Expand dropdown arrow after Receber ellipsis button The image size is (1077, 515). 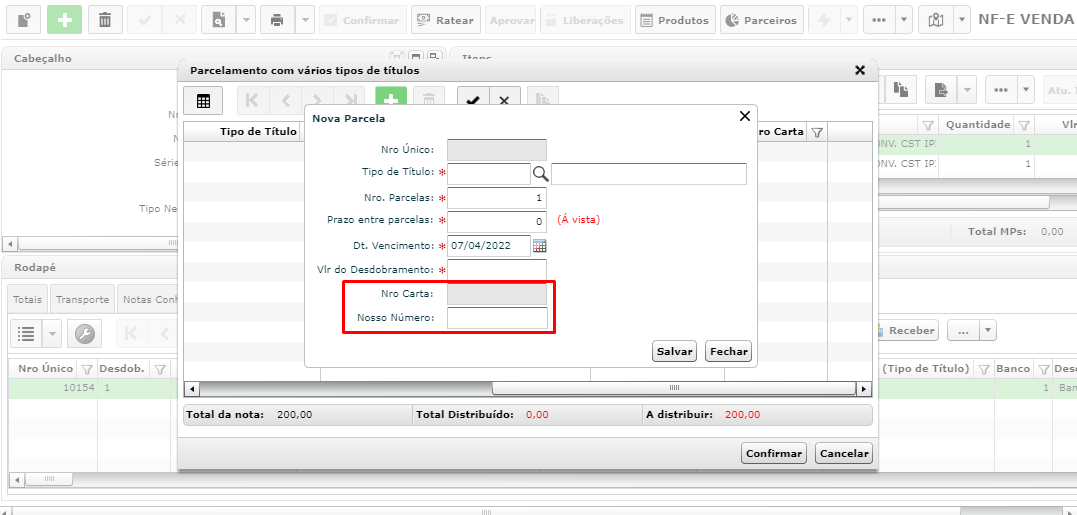[988, 330]
